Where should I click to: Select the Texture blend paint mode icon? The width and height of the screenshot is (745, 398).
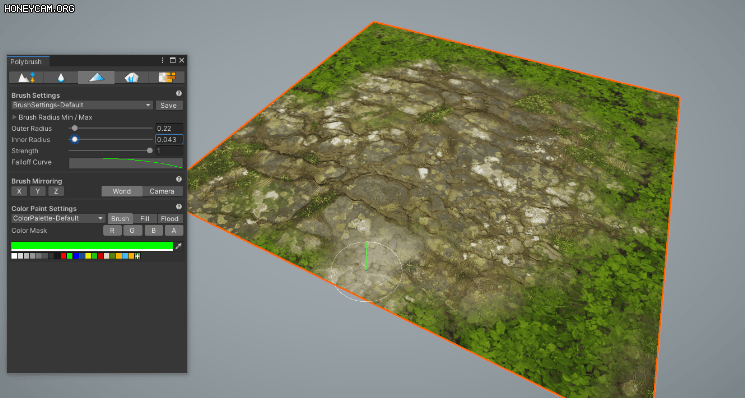pyautogui.click(x=166, y=77)
